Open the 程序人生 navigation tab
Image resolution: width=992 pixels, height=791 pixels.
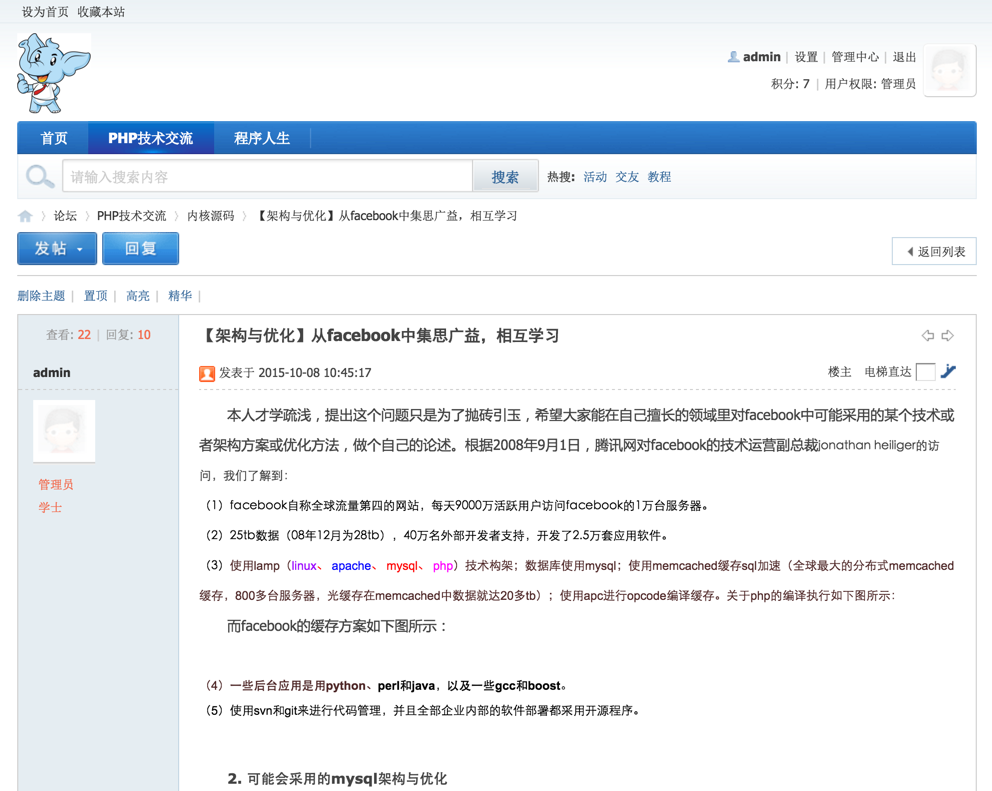point(262,138)
